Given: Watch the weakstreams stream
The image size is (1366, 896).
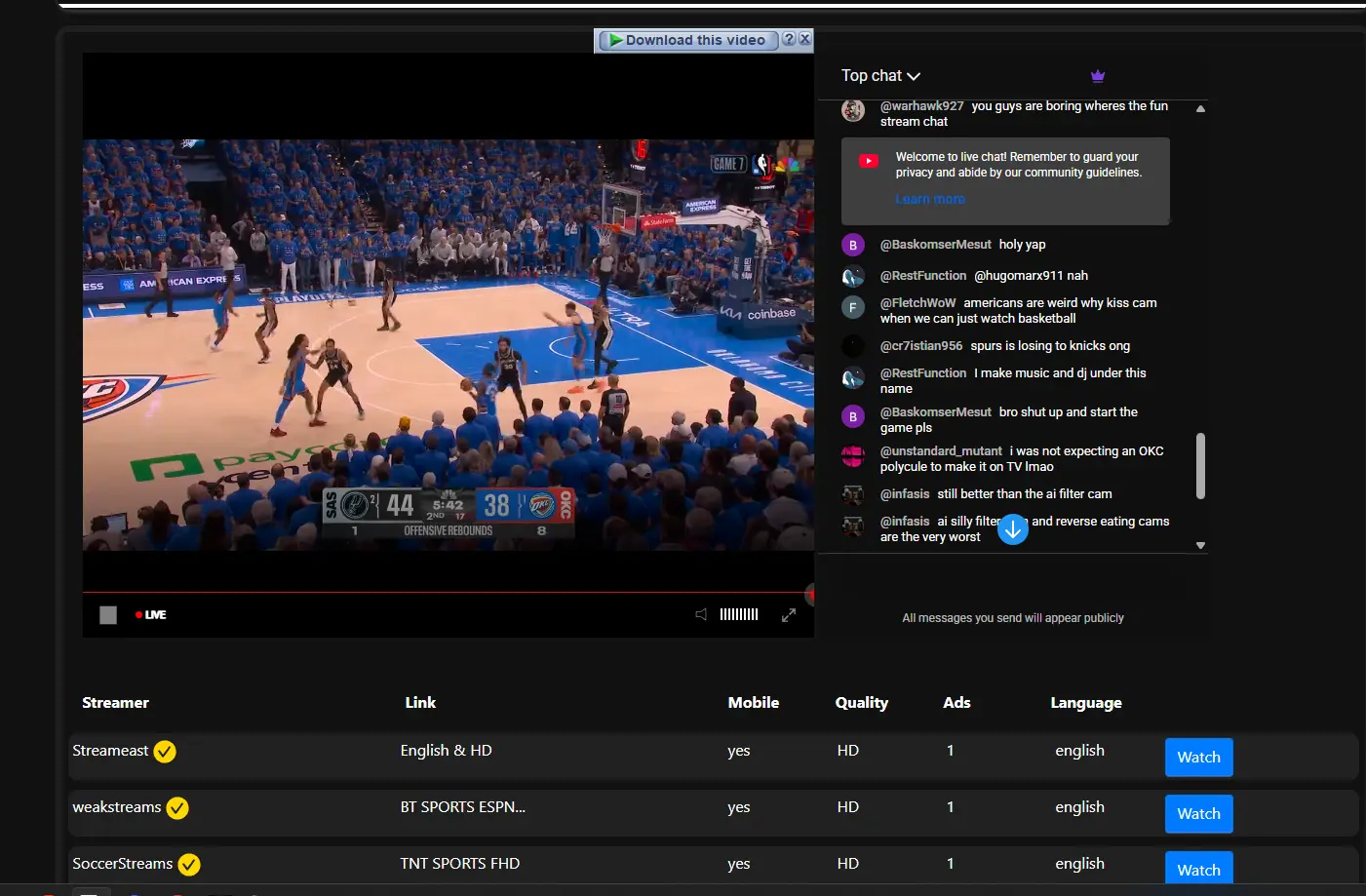Looking at the screenshot, I should 1198,814.
